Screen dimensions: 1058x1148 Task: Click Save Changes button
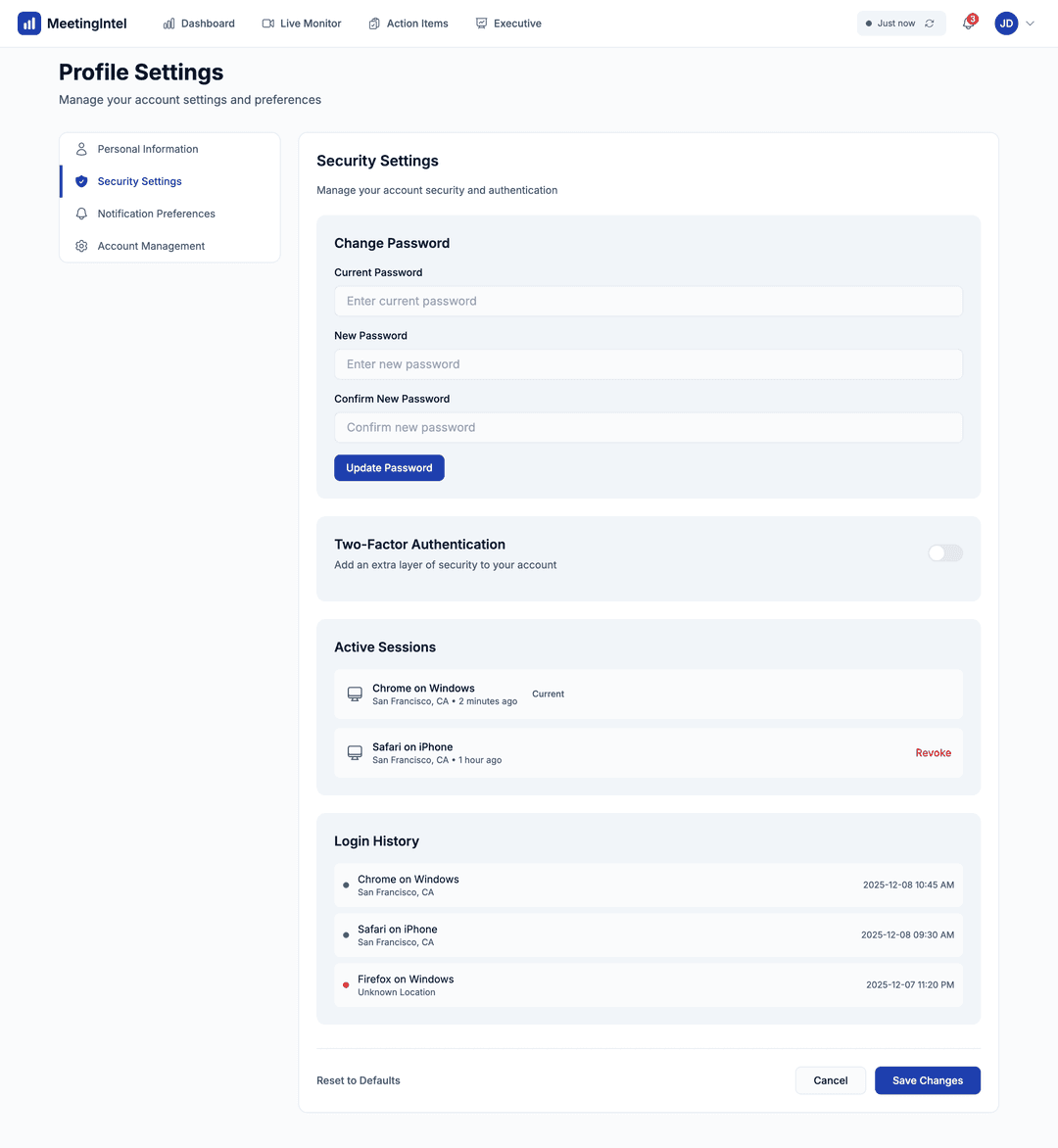pyautogui.click(x=927, y=1080)
